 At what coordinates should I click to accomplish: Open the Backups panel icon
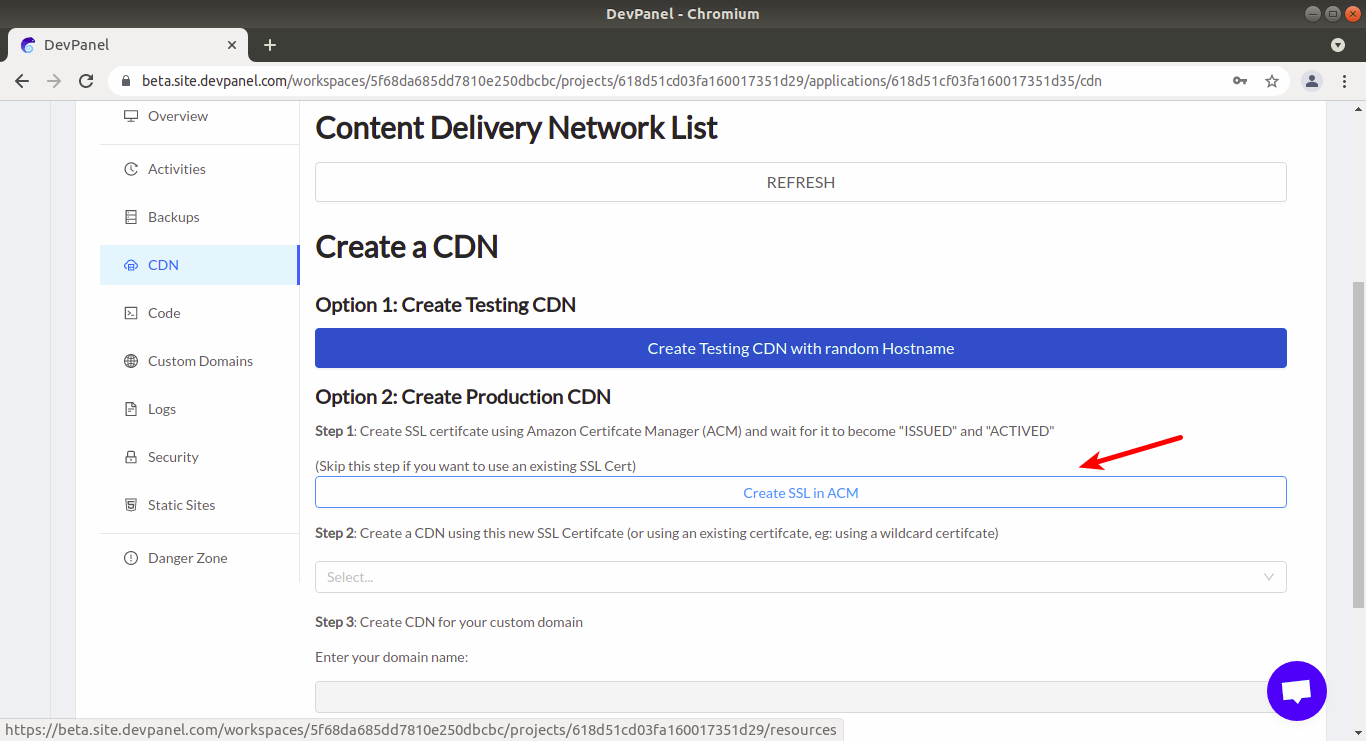click(131, 216)
